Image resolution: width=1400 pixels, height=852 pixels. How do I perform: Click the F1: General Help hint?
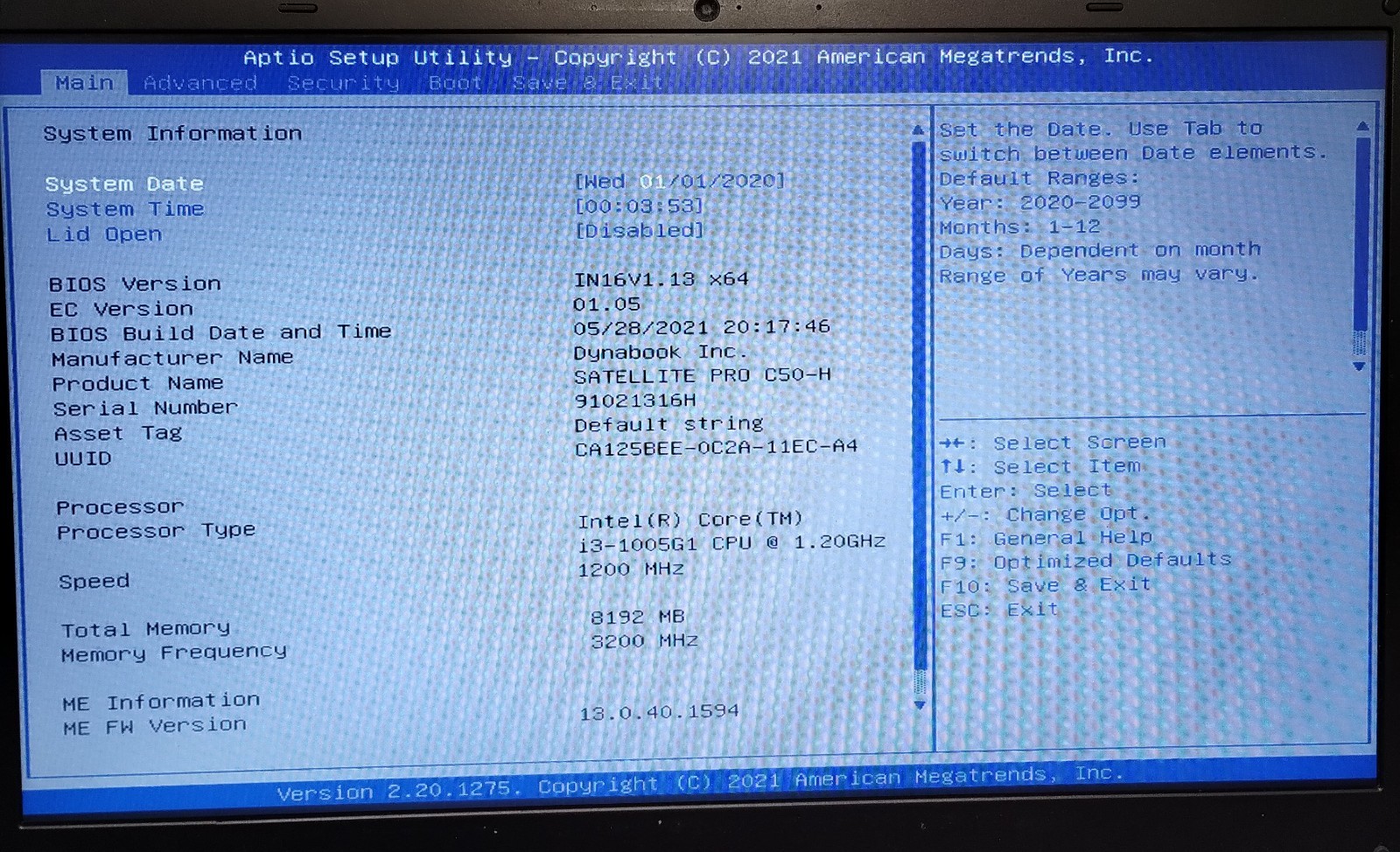1046,538
